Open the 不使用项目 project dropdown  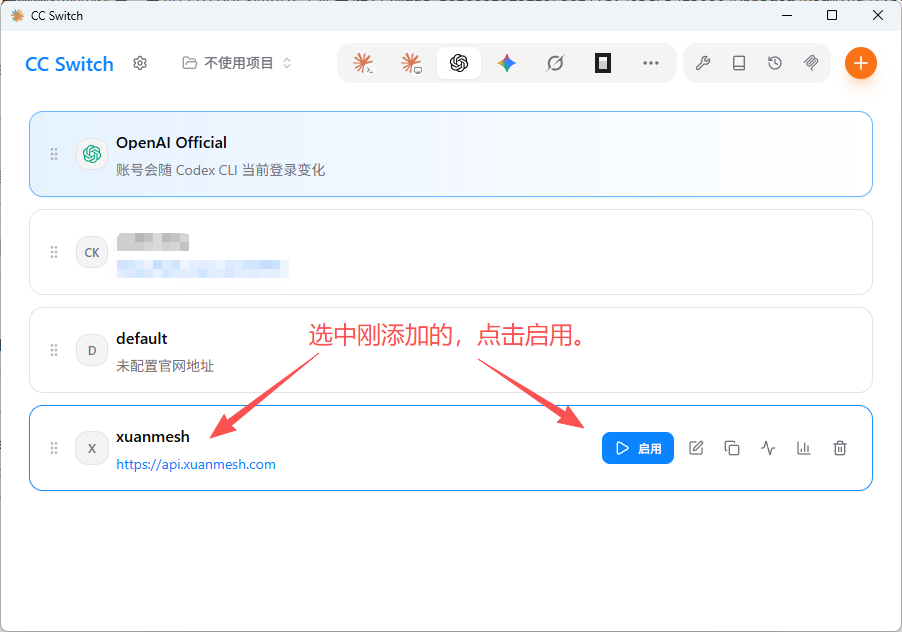[236, 63]
